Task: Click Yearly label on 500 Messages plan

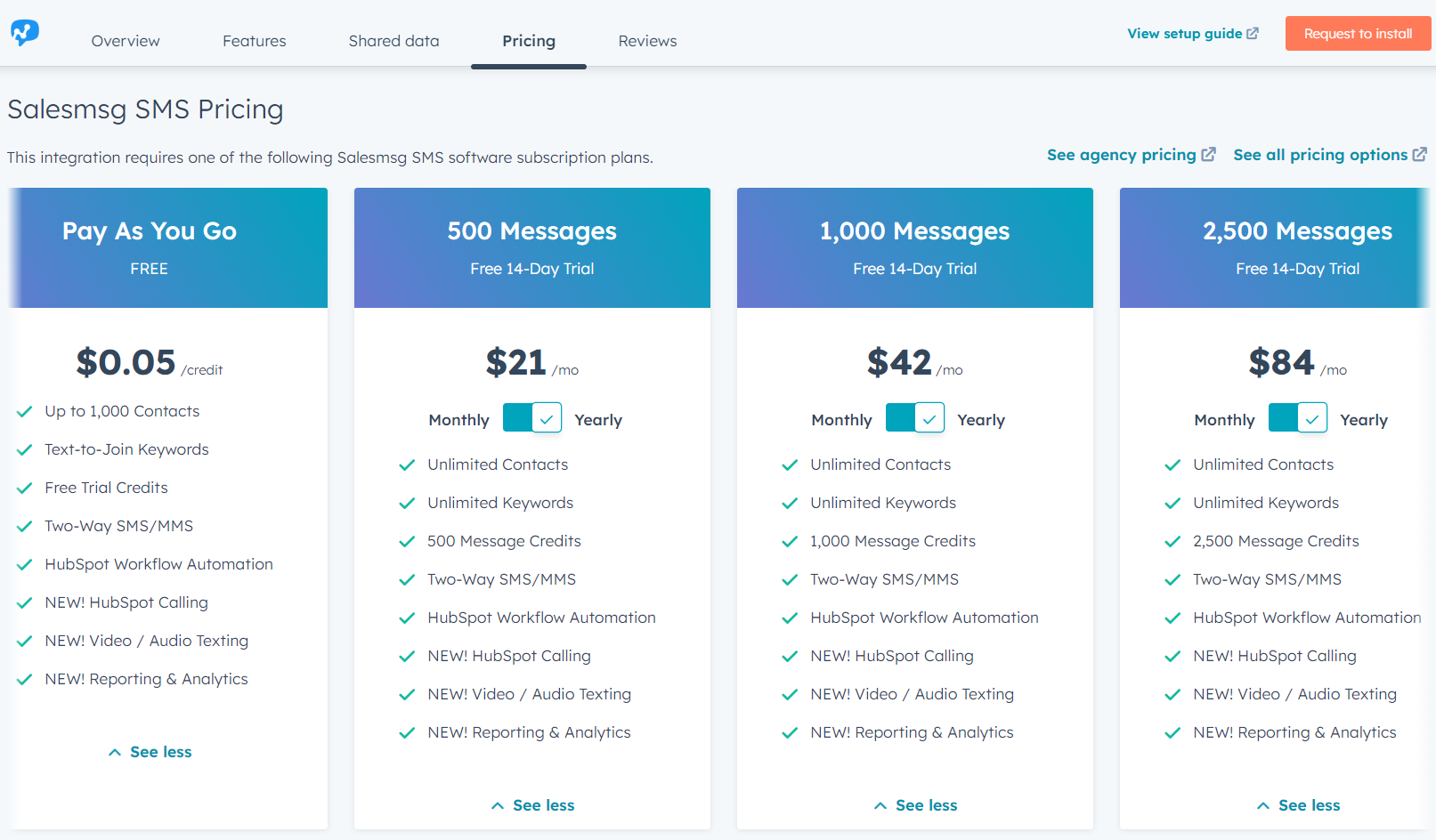Action: [598, 420]
